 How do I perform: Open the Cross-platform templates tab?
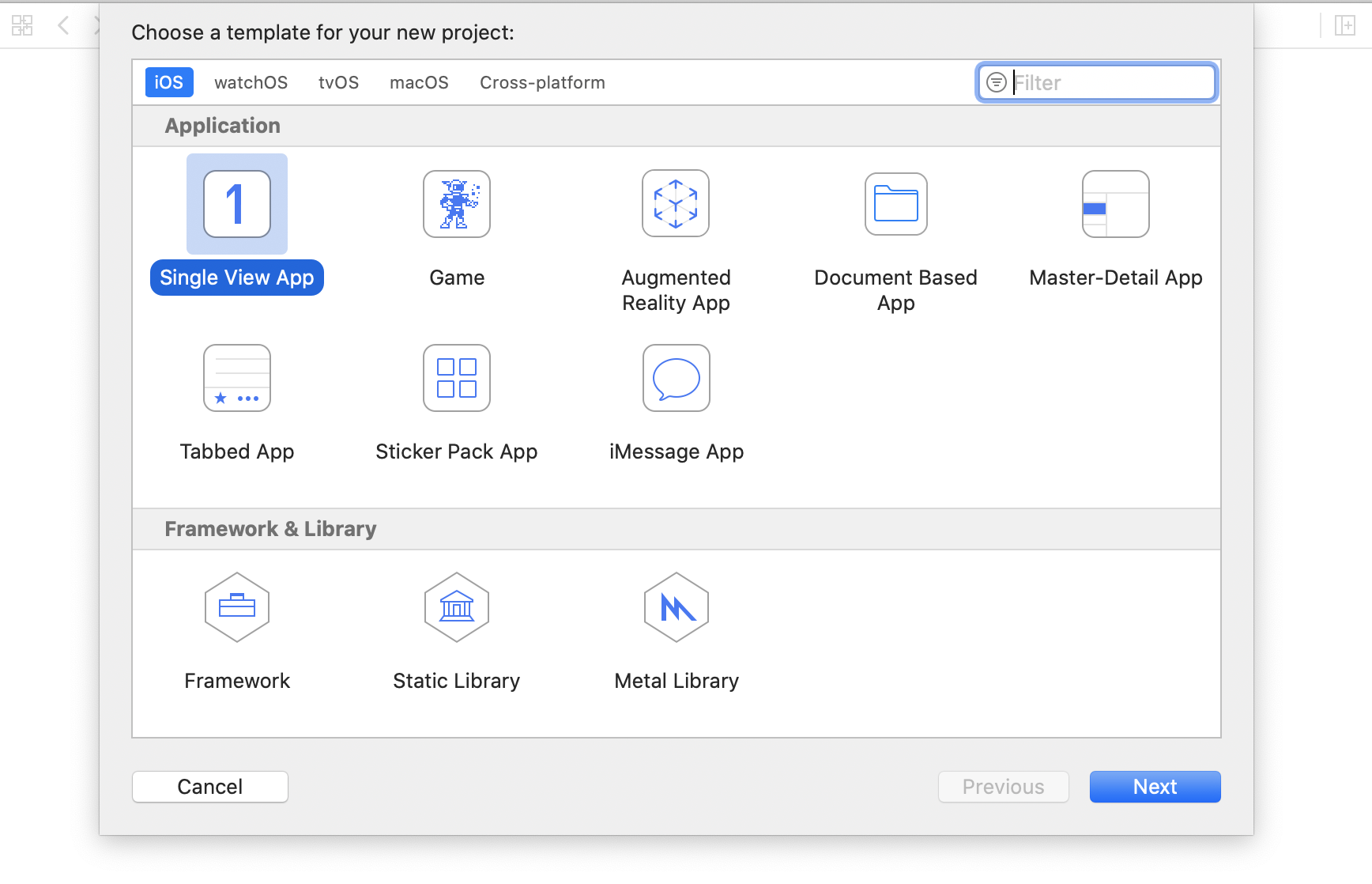pos(542,81)
